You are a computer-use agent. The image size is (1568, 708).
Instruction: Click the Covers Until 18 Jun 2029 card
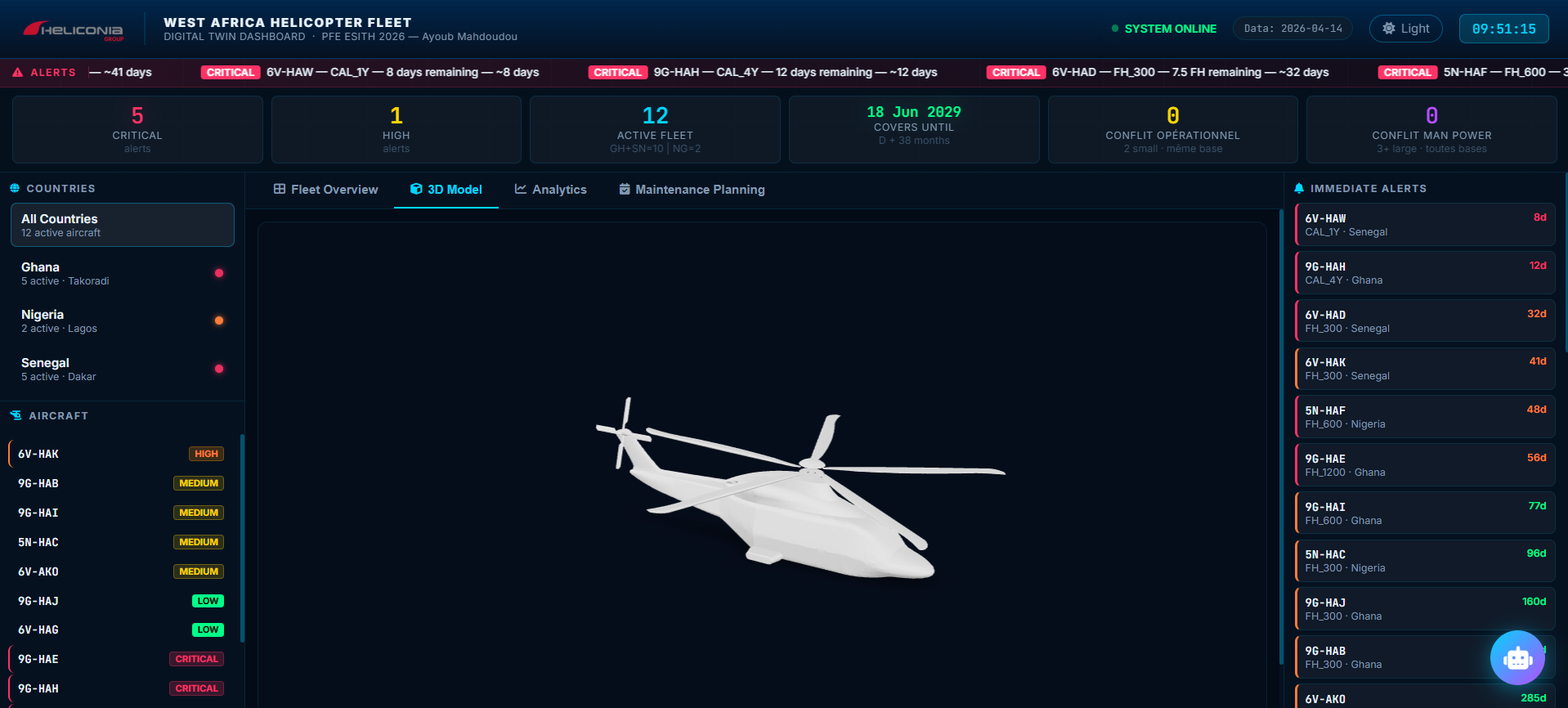click(914, 129)
